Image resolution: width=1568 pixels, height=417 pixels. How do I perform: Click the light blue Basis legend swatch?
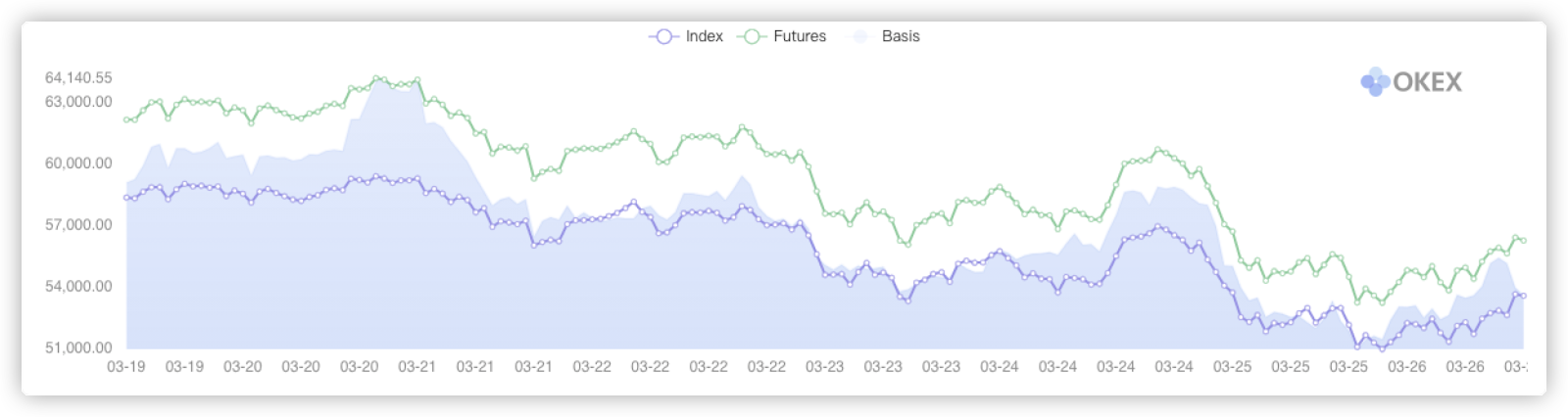pos(859,36)
